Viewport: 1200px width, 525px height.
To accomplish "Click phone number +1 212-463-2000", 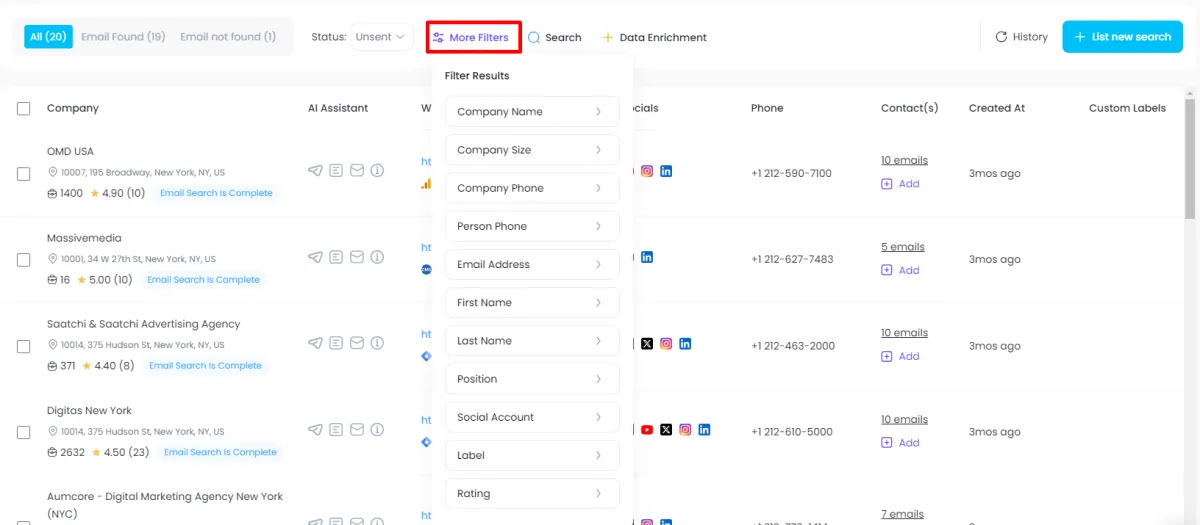I will (793, 346).
